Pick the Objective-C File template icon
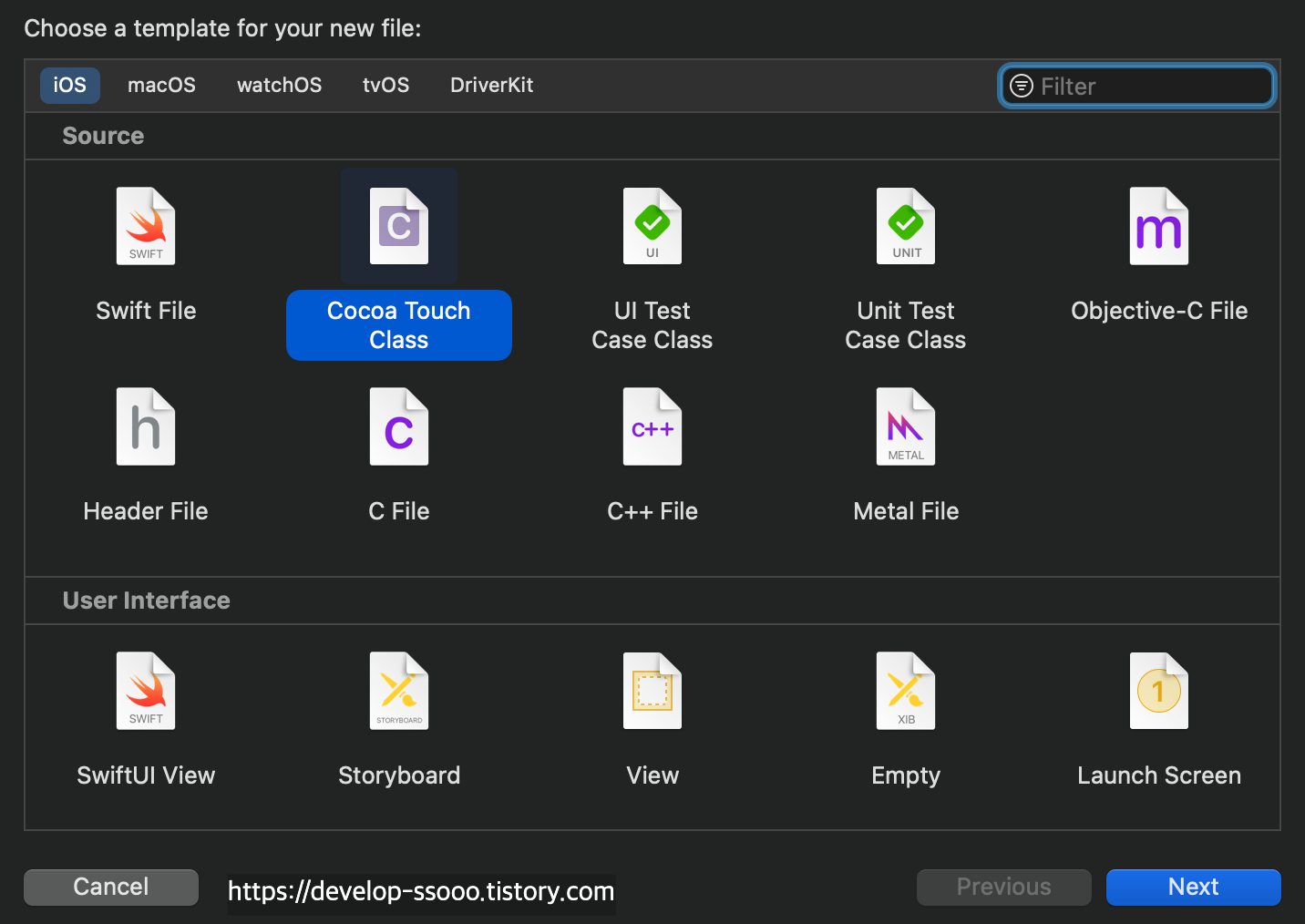Image resolution: width=1305 pixels, height=924 pixels. tap(1159, 226)
